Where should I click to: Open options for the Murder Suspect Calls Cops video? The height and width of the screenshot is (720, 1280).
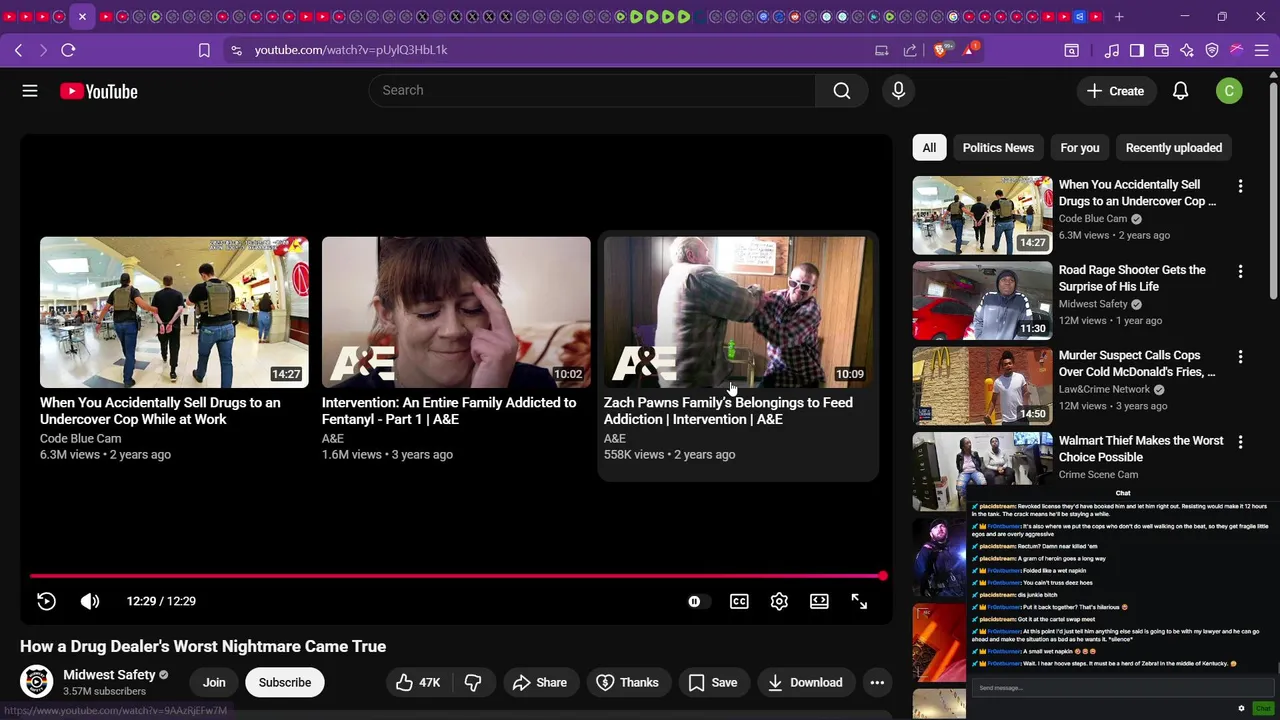click(x=1240, y=356)
